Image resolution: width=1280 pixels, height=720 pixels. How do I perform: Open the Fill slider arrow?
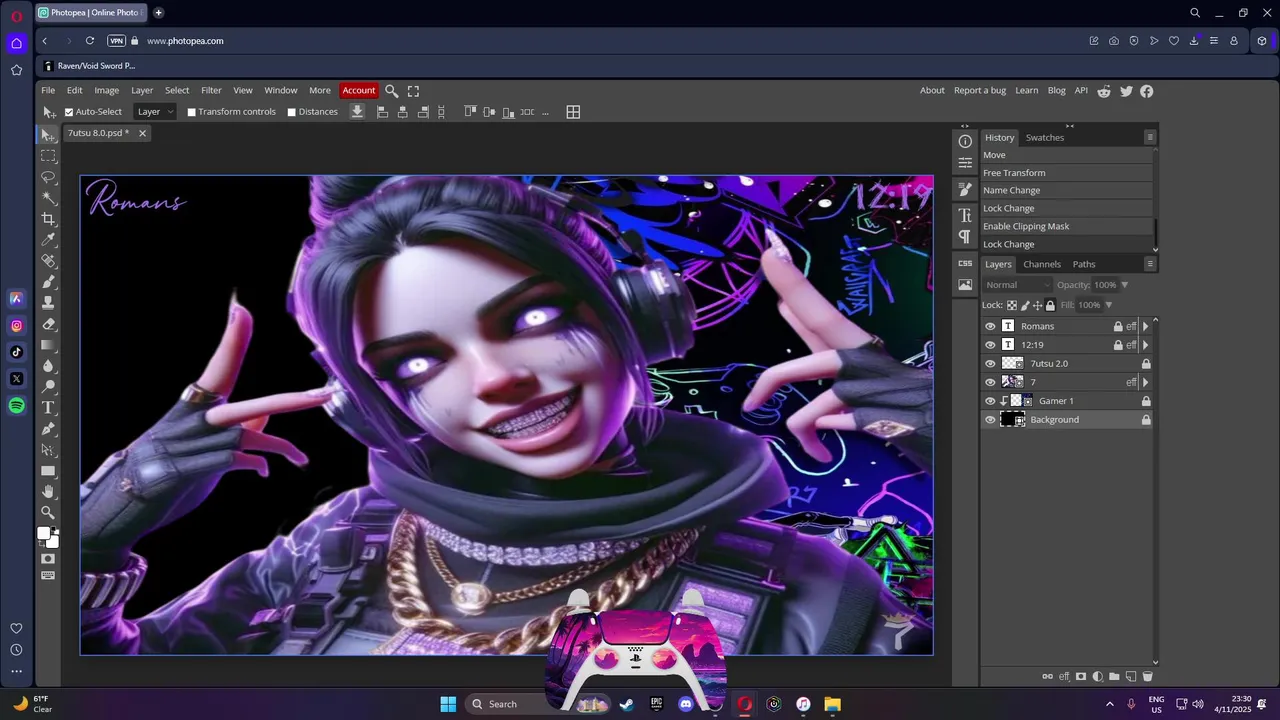pyautogui.click(x=1108, y=305)
